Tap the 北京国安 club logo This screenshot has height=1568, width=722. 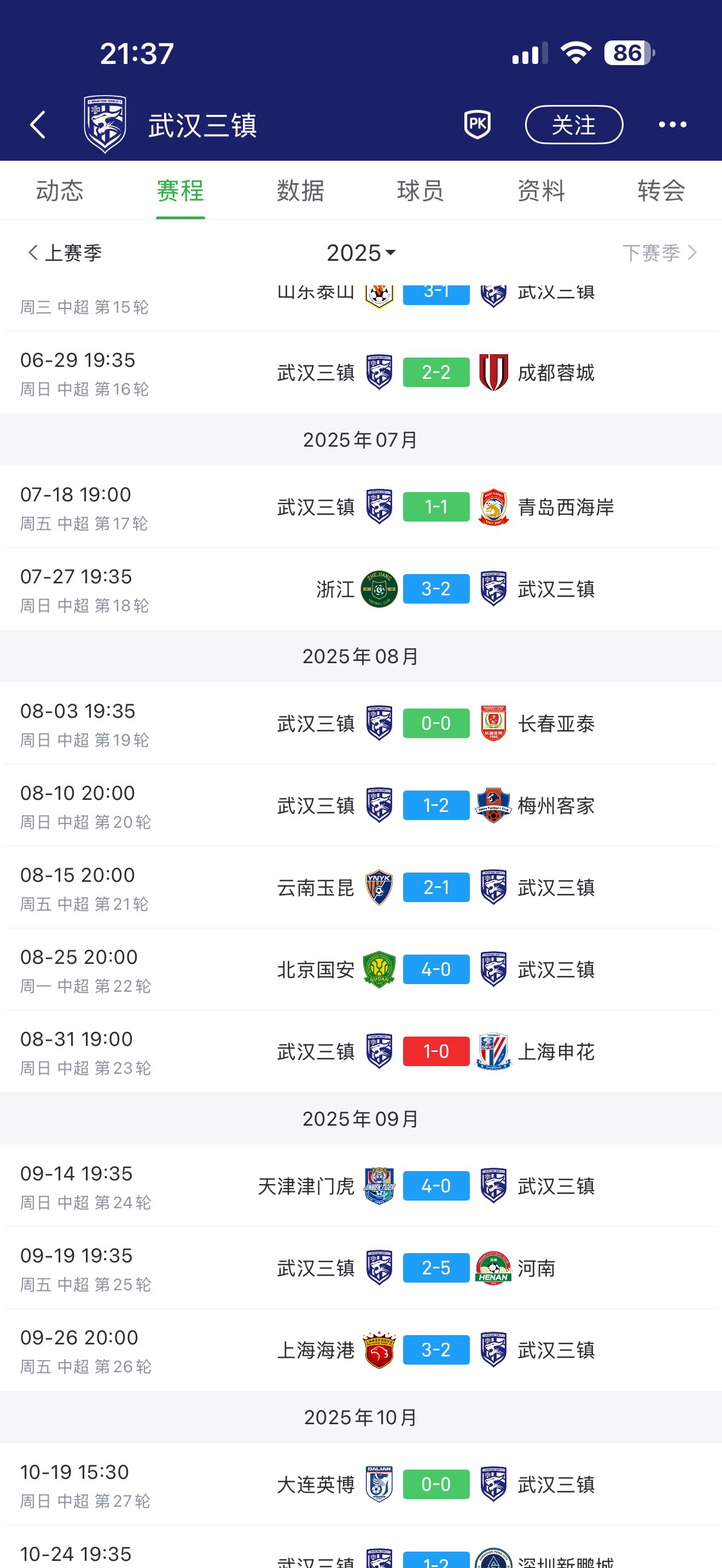point(379,969)
